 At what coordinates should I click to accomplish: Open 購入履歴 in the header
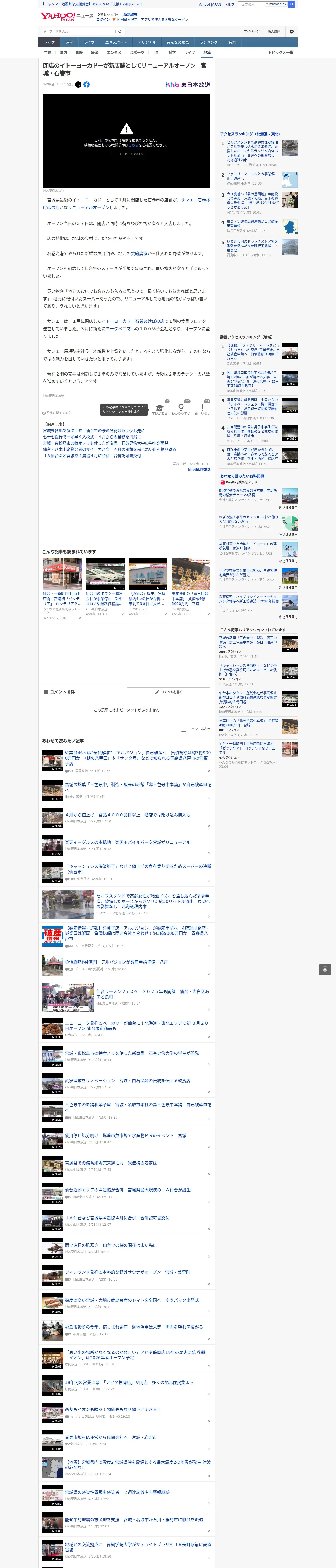coord(274,31)
